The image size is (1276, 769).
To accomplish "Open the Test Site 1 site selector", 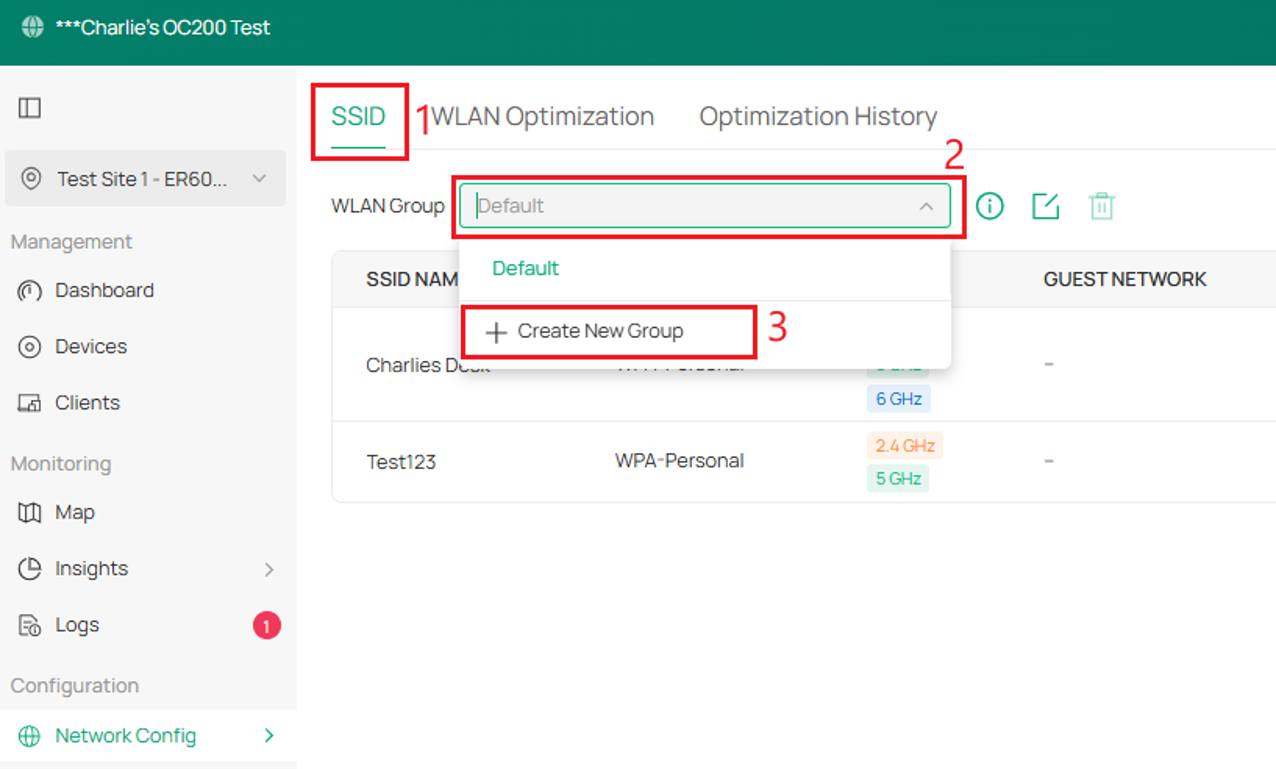I will pos(145,179).
